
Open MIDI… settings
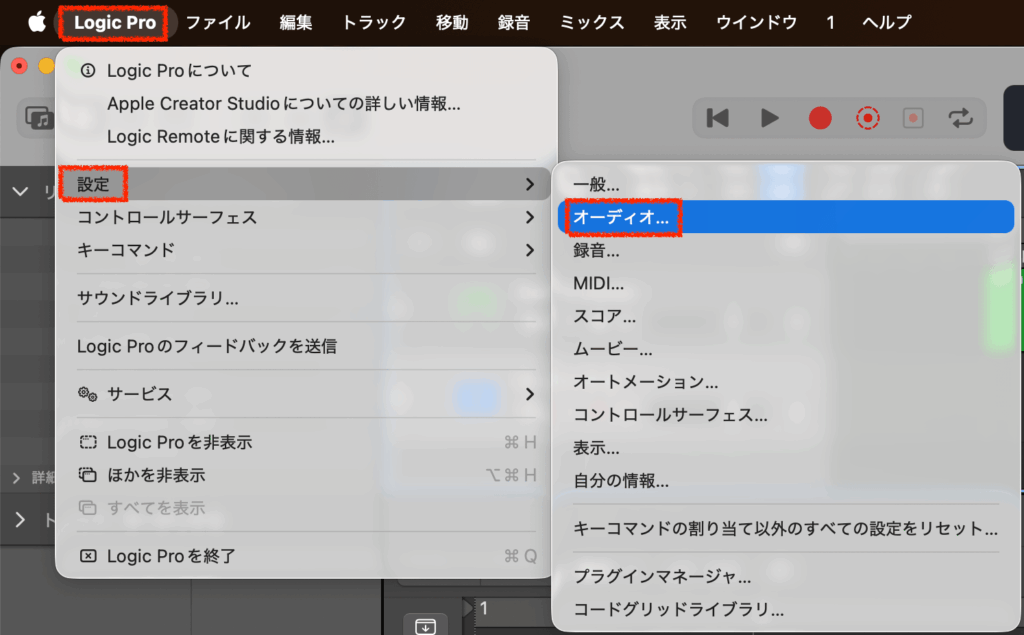[786, 284]
